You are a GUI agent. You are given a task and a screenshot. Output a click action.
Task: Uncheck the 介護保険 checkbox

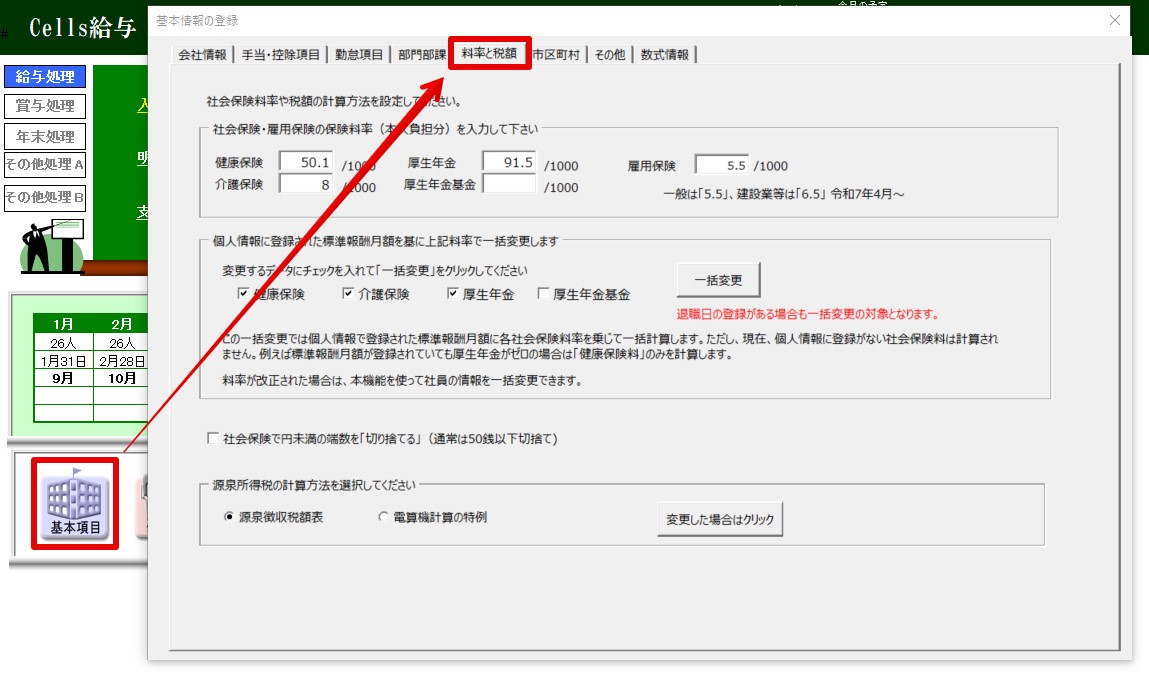[348, 294]
